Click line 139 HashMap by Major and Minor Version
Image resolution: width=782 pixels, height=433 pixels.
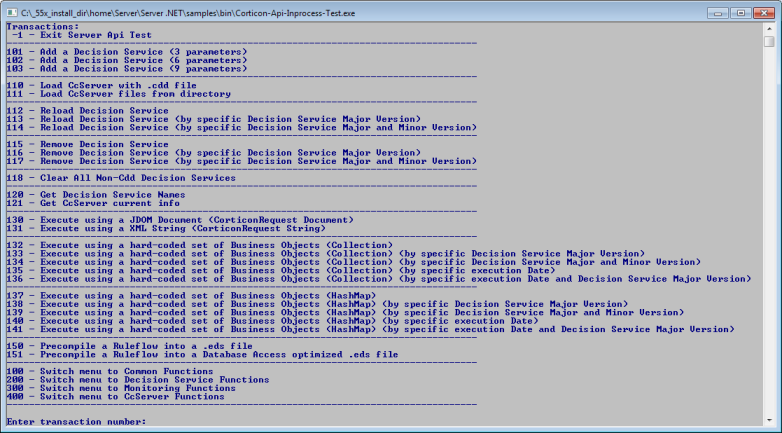point(345,313)
